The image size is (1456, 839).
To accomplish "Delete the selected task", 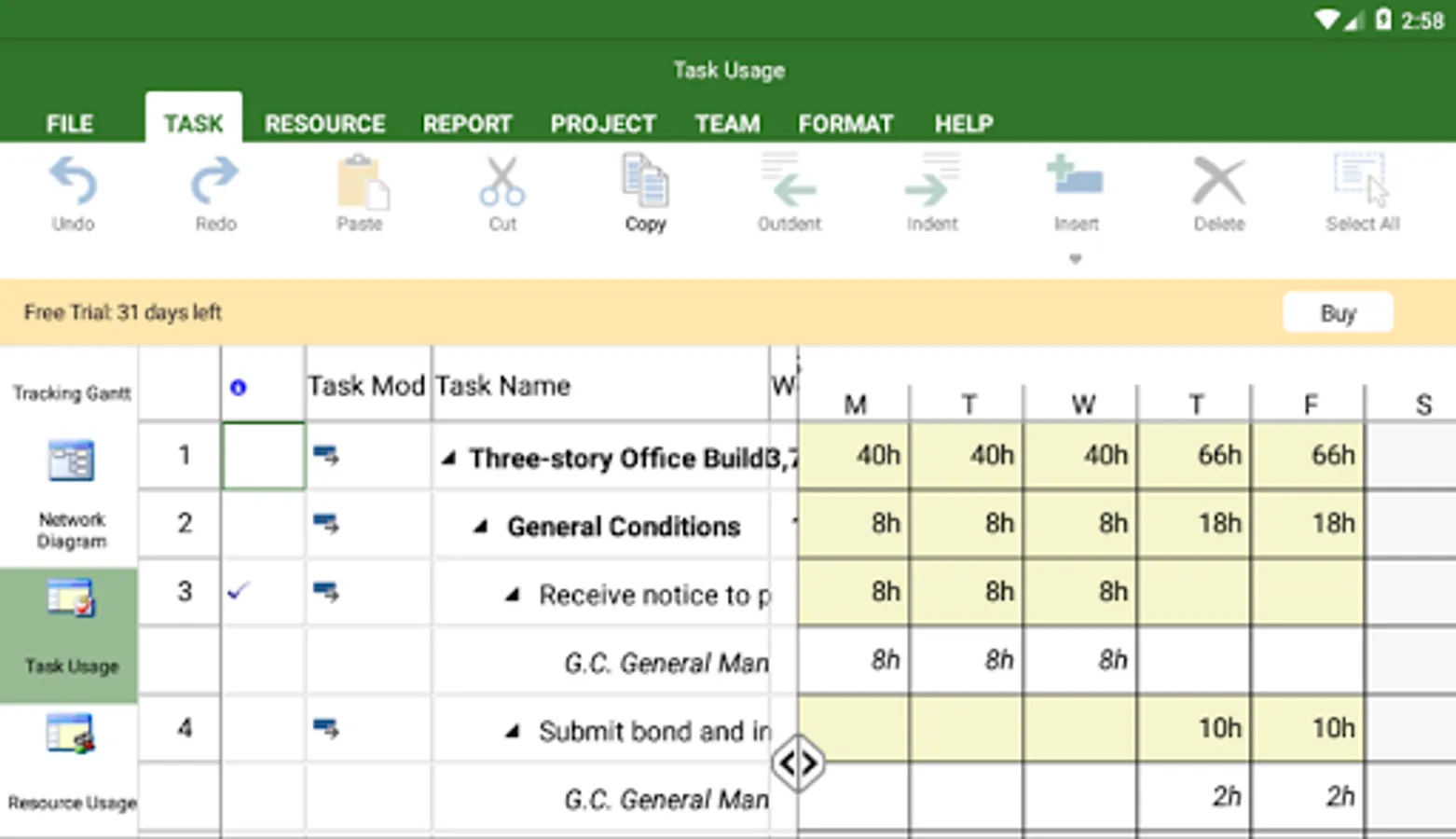I will pyautogui.click(x=1218, y=181).
